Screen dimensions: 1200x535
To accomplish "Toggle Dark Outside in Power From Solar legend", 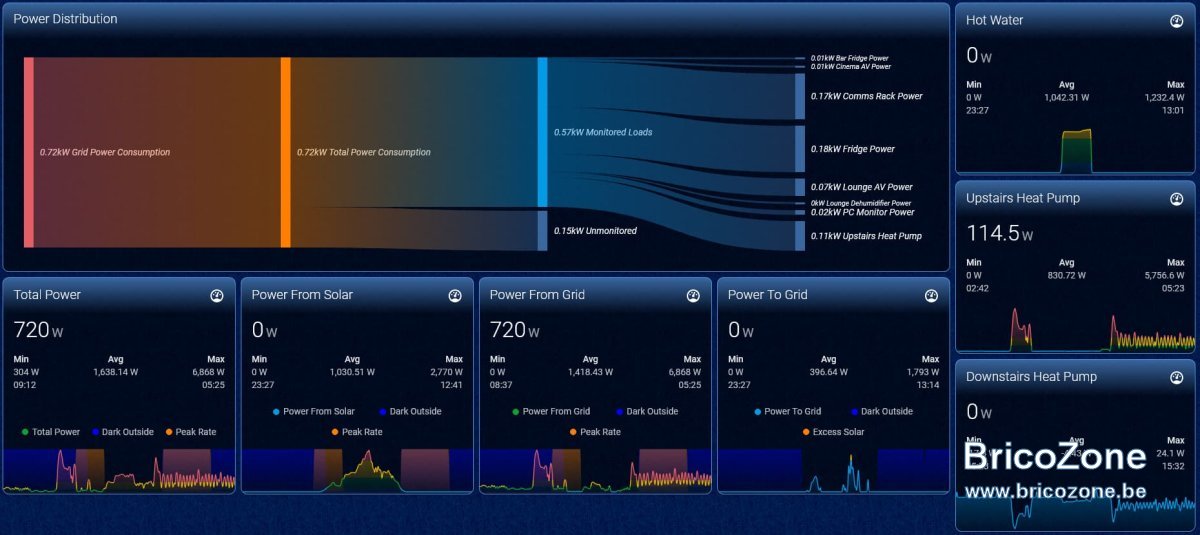I will click(x=410, y=411).
